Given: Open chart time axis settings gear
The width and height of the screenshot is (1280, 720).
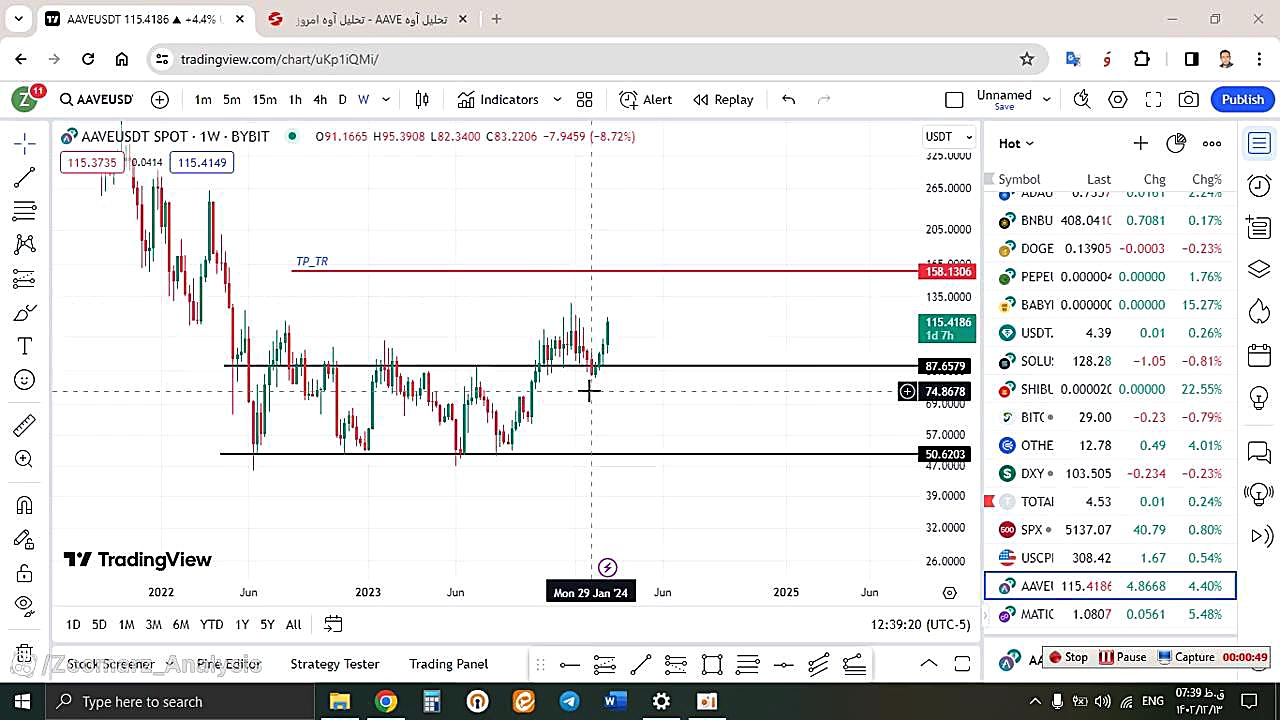Looking at the screenshot, I should point(950,592).
